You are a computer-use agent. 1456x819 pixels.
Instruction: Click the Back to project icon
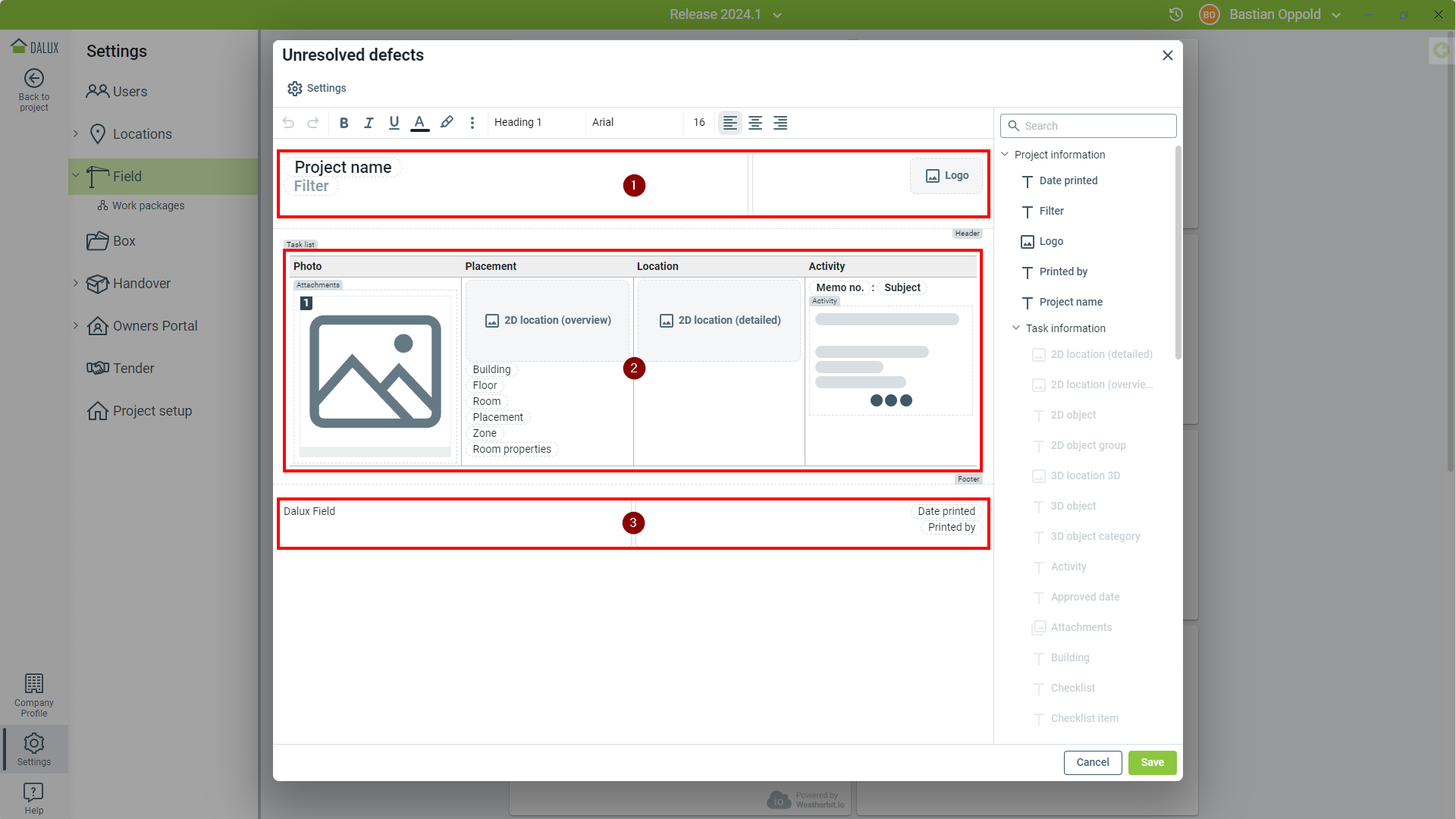(x=34, y=79)
